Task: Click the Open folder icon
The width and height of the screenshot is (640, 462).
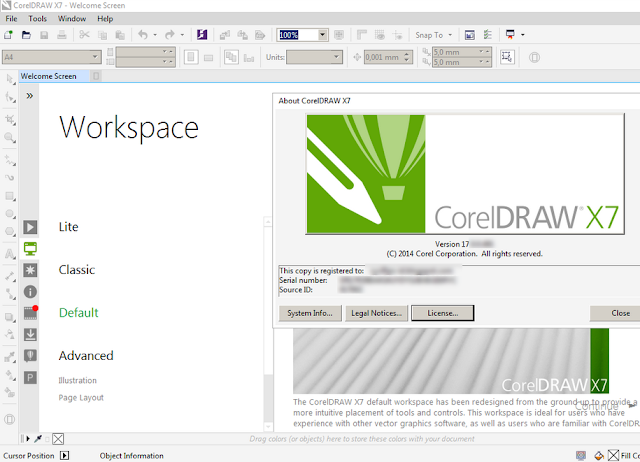Action: pyautogui.click(x=26, y=35)
